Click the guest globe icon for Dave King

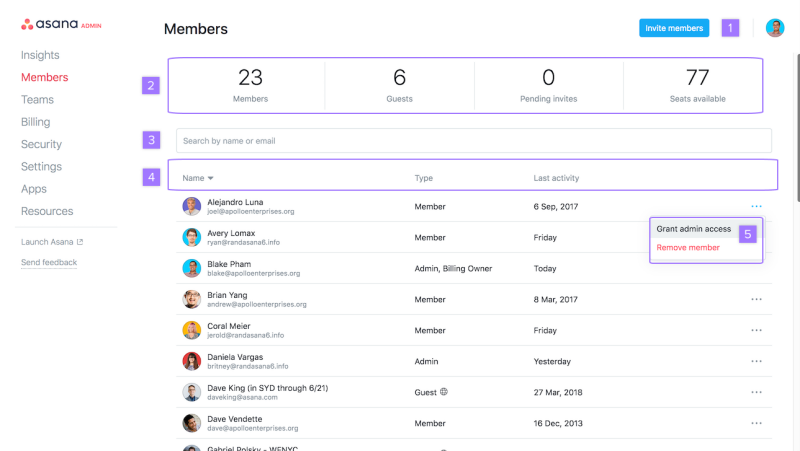[x=444, y=392]
